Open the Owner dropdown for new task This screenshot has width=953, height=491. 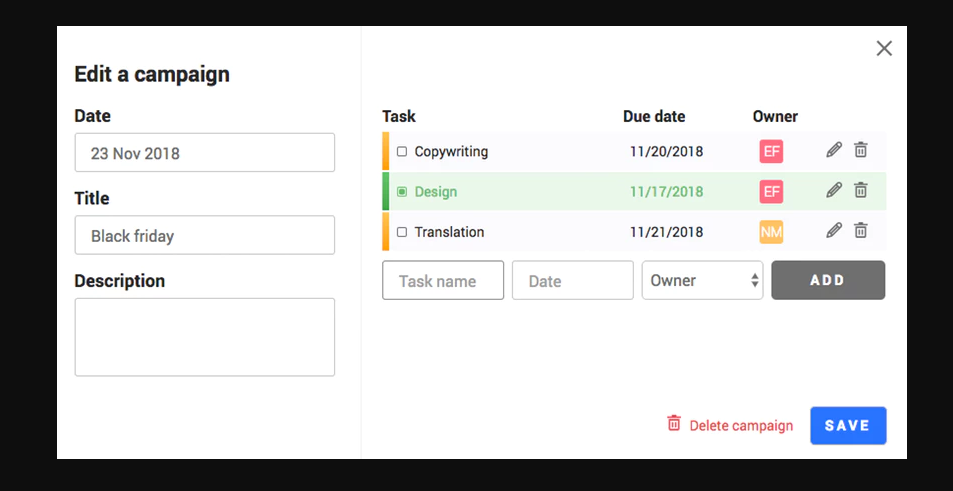coord(702,280)
